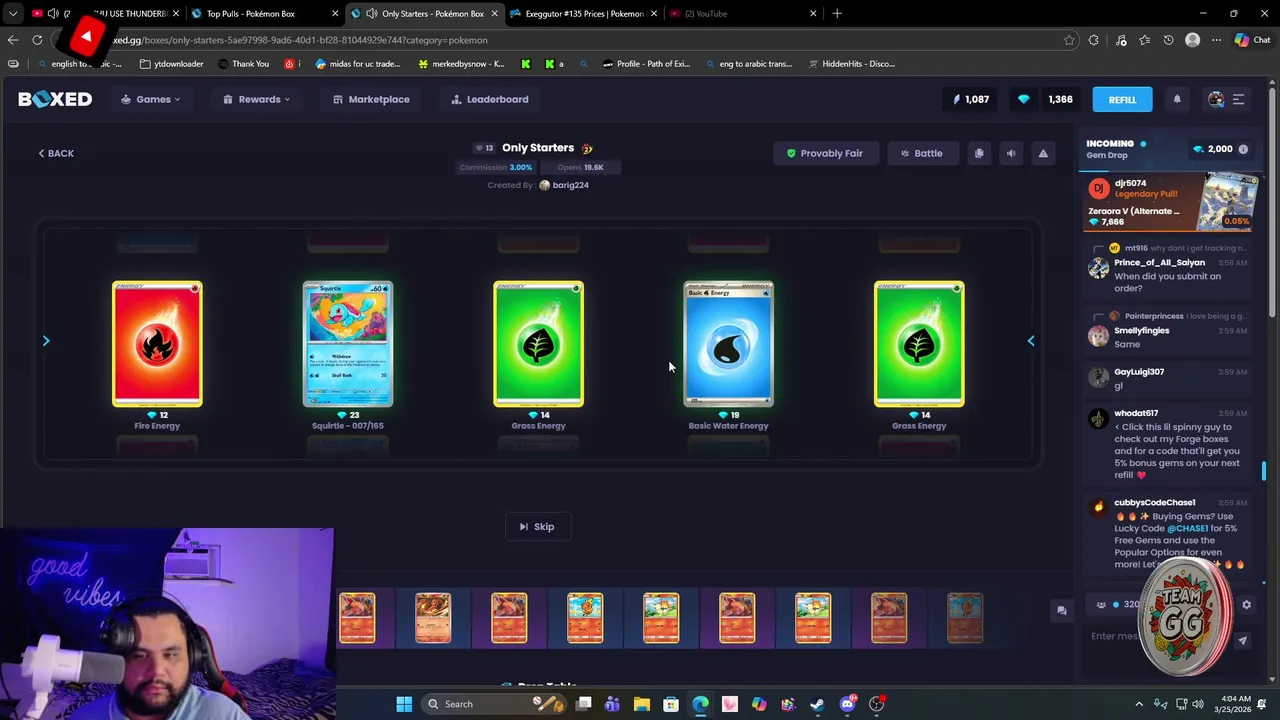Open the Windows Start menu
Image resolution: width=1280 pixels, height=720 pixels.
pos(404,704)
